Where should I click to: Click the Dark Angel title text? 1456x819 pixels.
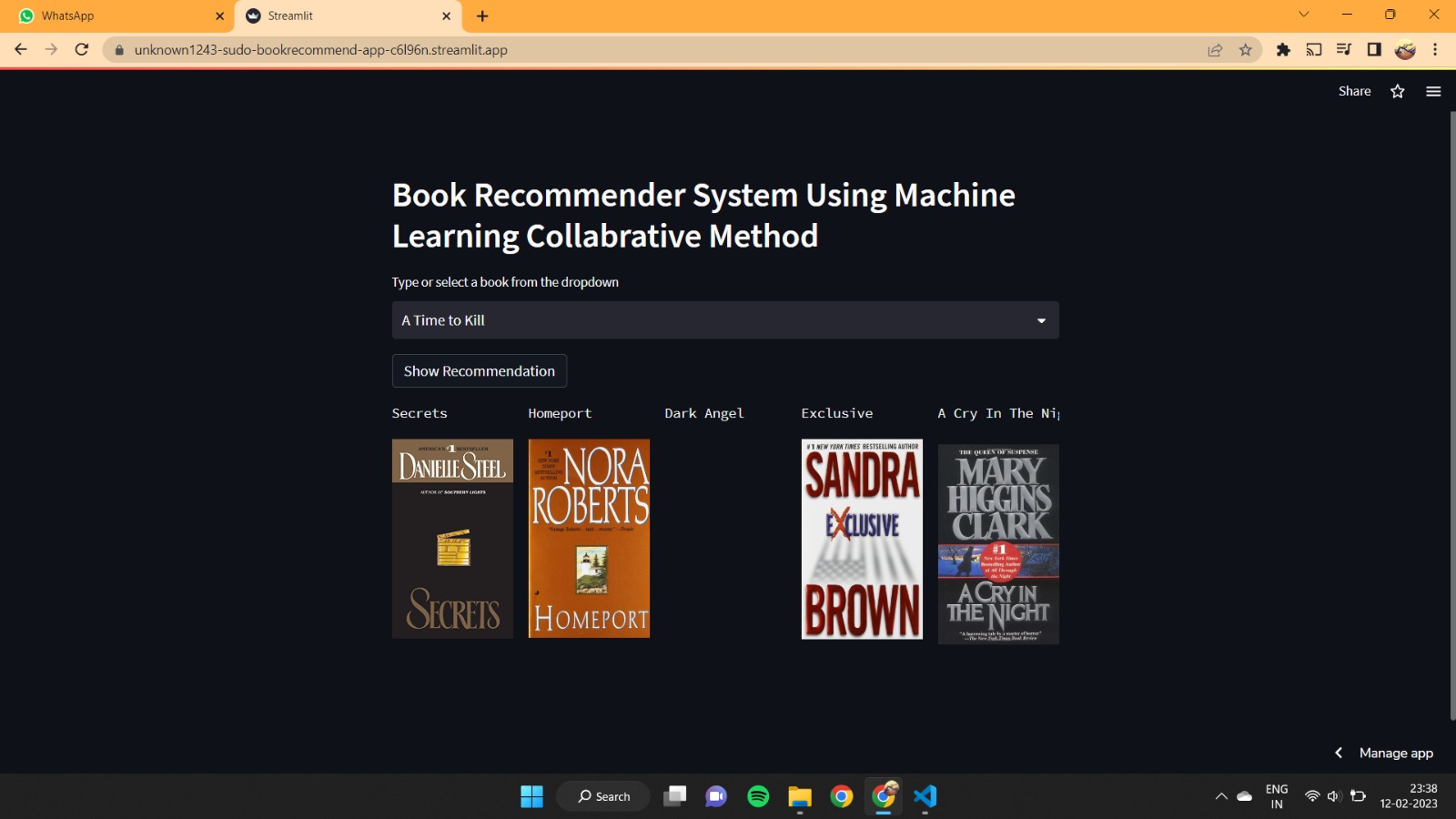pos(704,413)
